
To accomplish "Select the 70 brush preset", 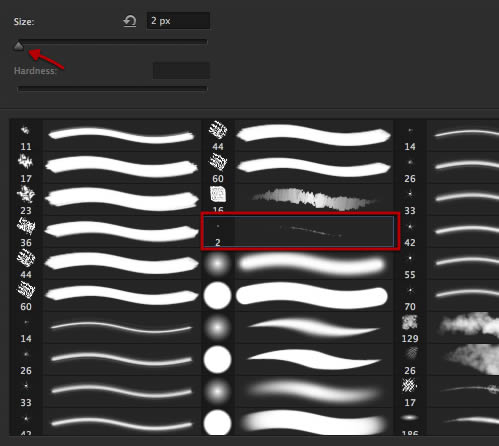I will pyautogui.click(x=447, y=296).
